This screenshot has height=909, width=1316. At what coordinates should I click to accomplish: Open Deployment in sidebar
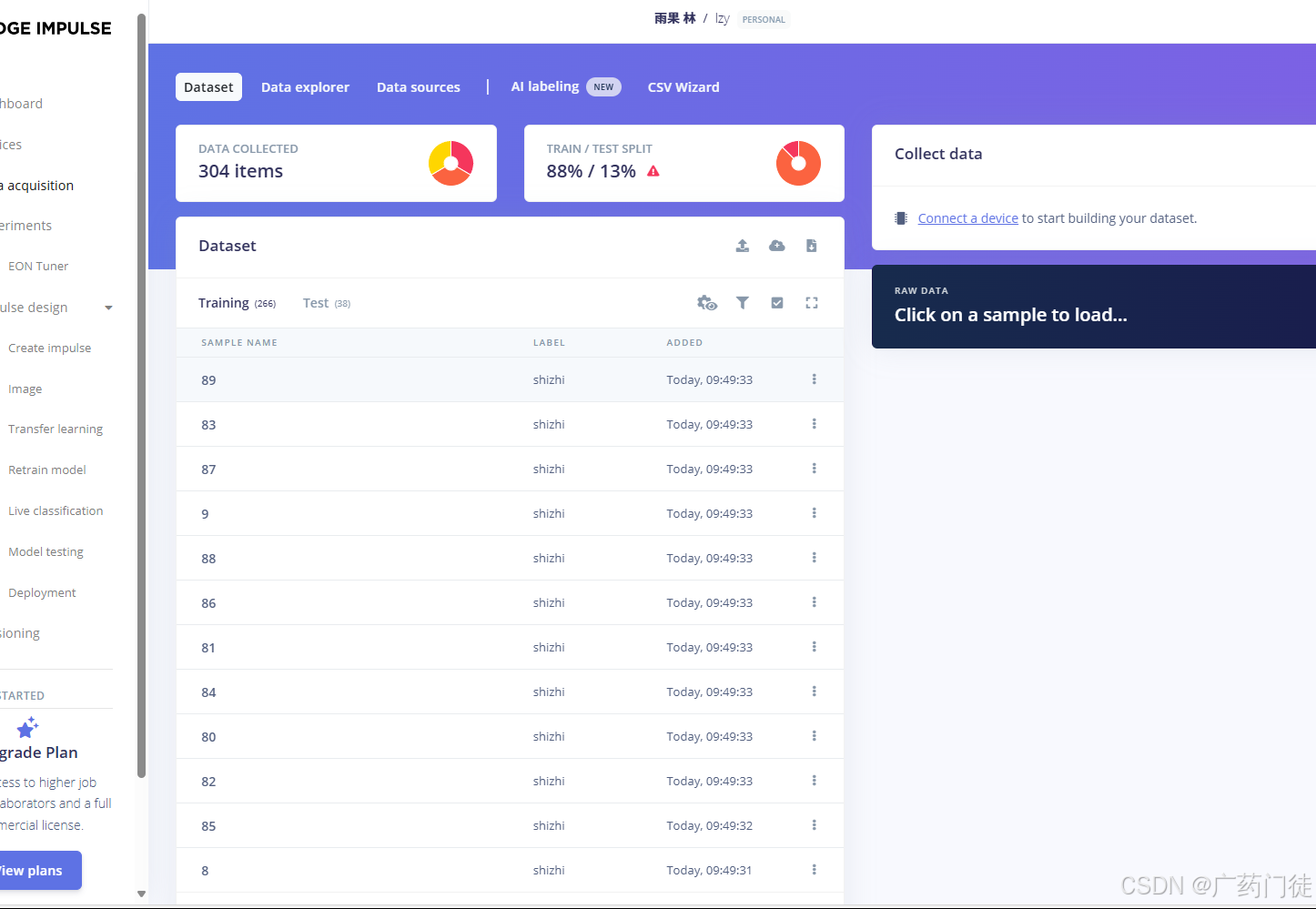42,592
